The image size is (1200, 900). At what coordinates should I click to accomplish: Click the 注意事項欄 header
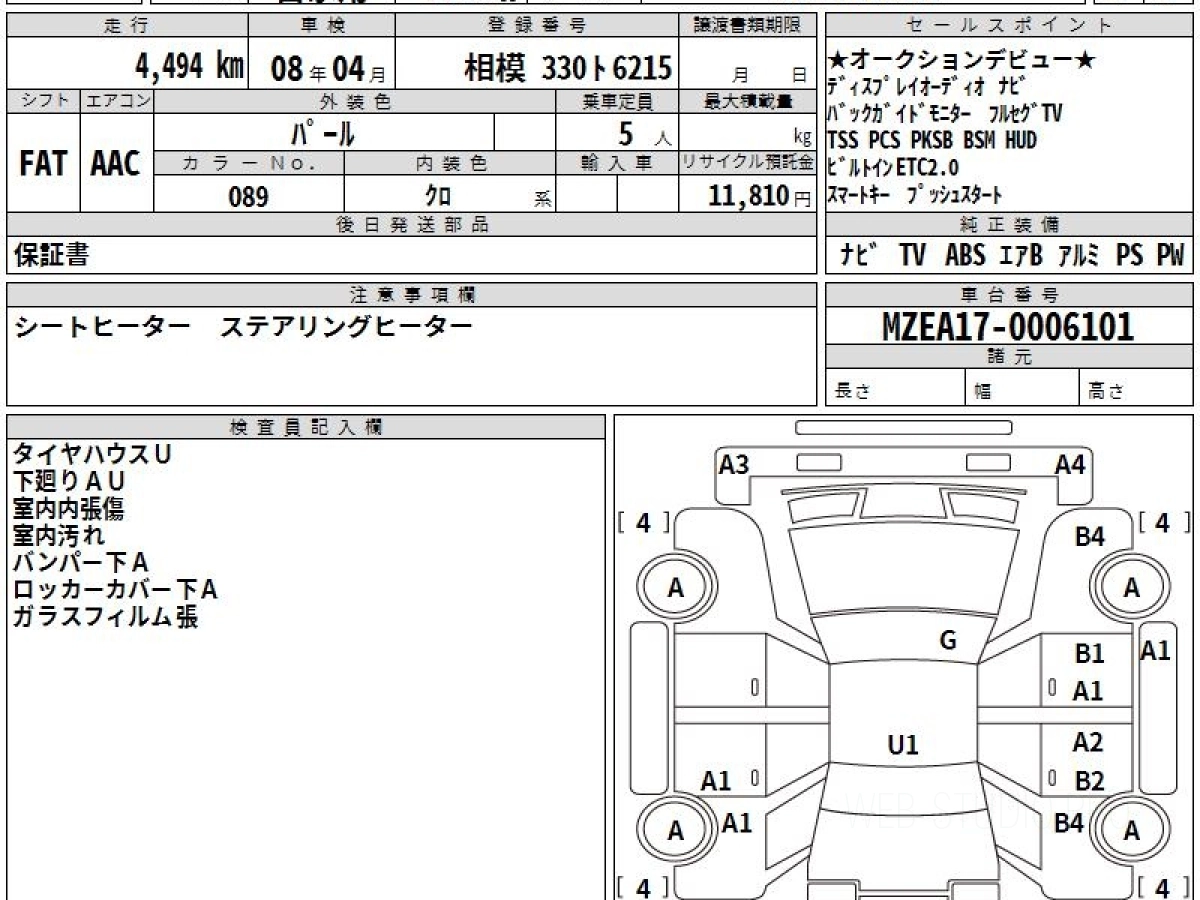(411, 295)
